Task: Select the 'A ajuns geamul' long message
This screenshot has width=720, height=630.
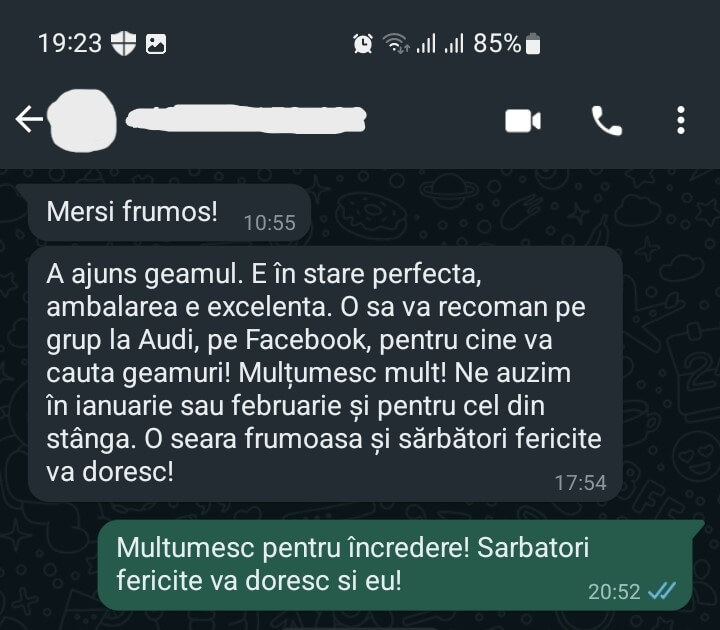Action: point(325,373)
